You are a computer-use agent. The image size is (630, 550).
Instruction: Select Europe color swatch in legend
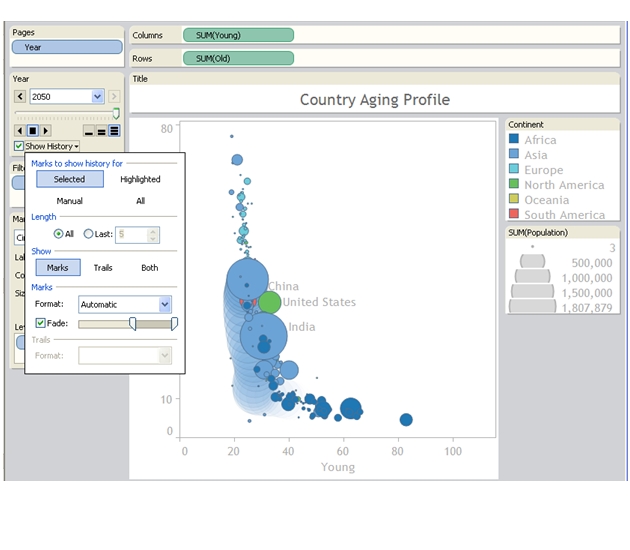(x=513, y=168)
